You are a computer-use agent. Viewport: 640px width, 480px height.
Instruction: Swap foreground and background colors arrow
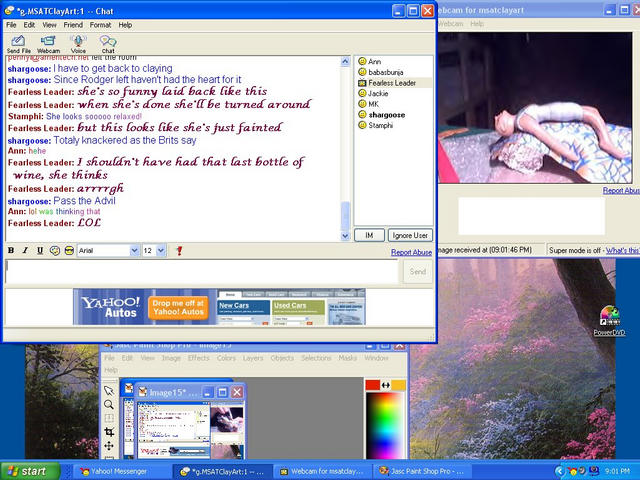386,385
